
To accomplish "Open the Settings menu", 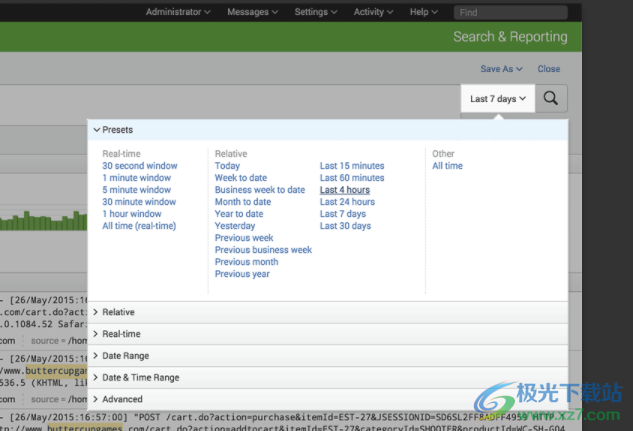I will click(x=316, y=12).
